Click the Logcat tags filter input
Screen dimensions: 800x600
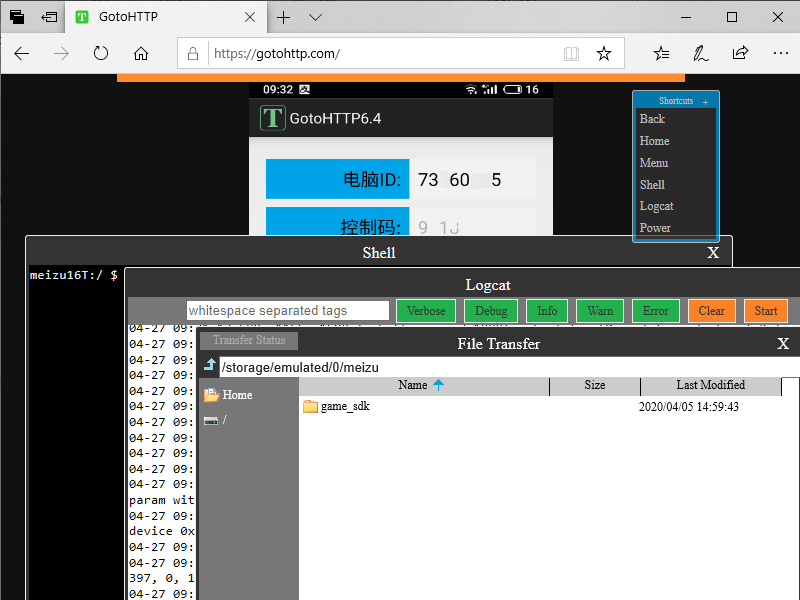287,310
